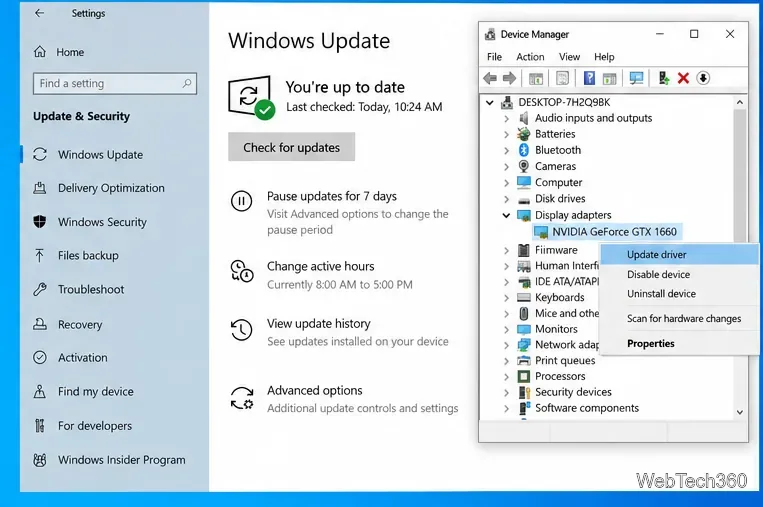
Task: Click the Settings back arrow
Action: tap(39, 13)
